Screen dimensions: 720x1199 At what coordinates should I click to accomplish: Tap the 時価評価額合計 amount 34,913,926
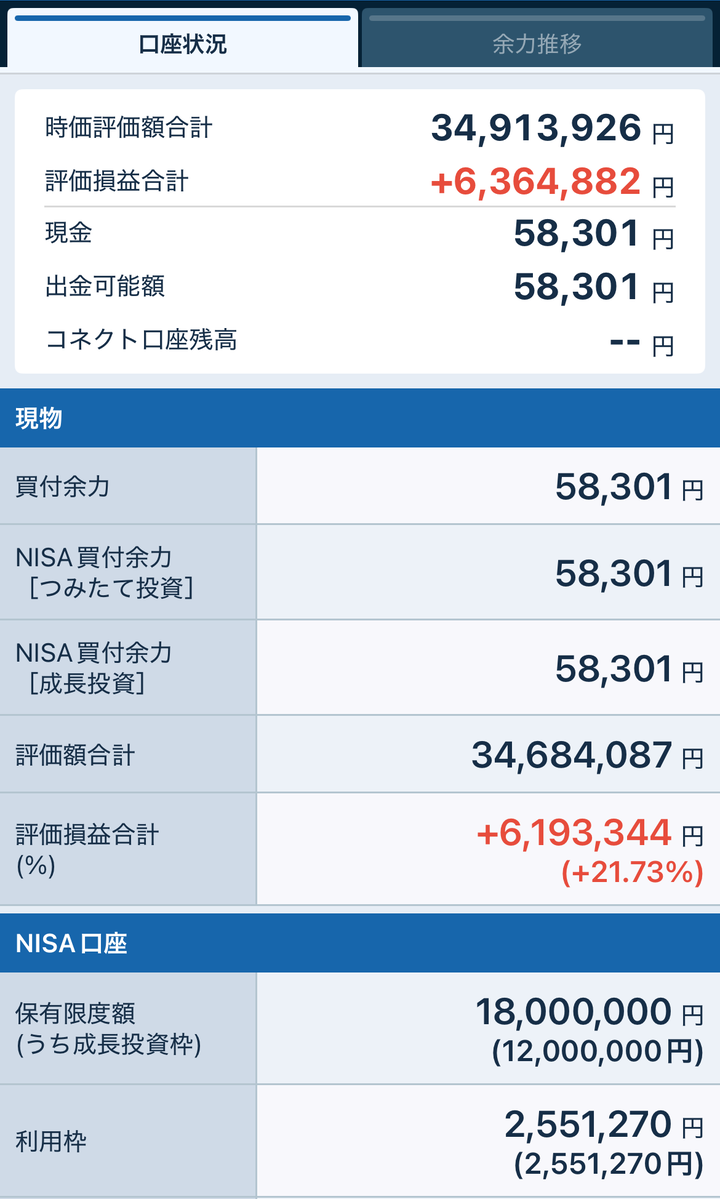click(x=536, y=128)
